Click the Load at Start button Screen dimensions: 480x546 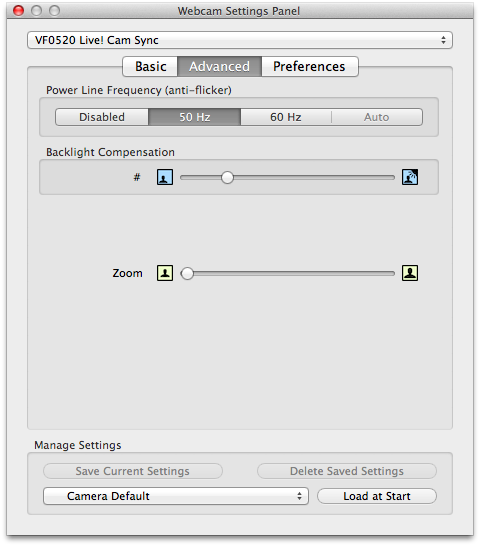point(377,496)
